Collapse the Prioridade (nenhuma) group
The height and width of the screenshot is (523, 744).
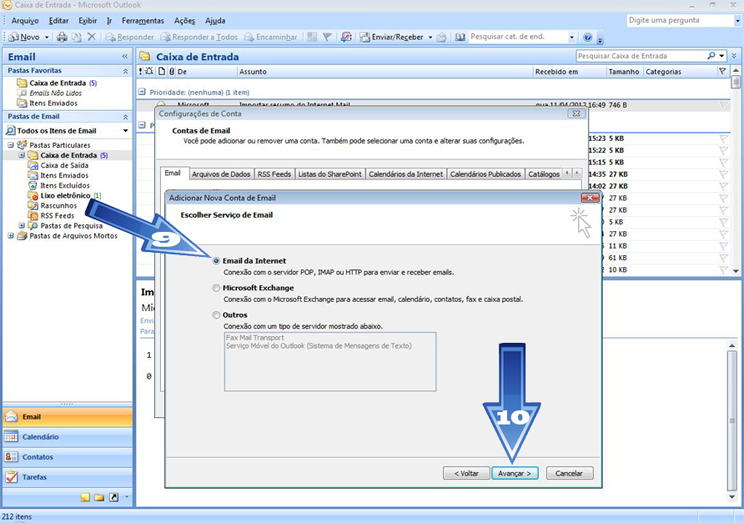(141, 92)
